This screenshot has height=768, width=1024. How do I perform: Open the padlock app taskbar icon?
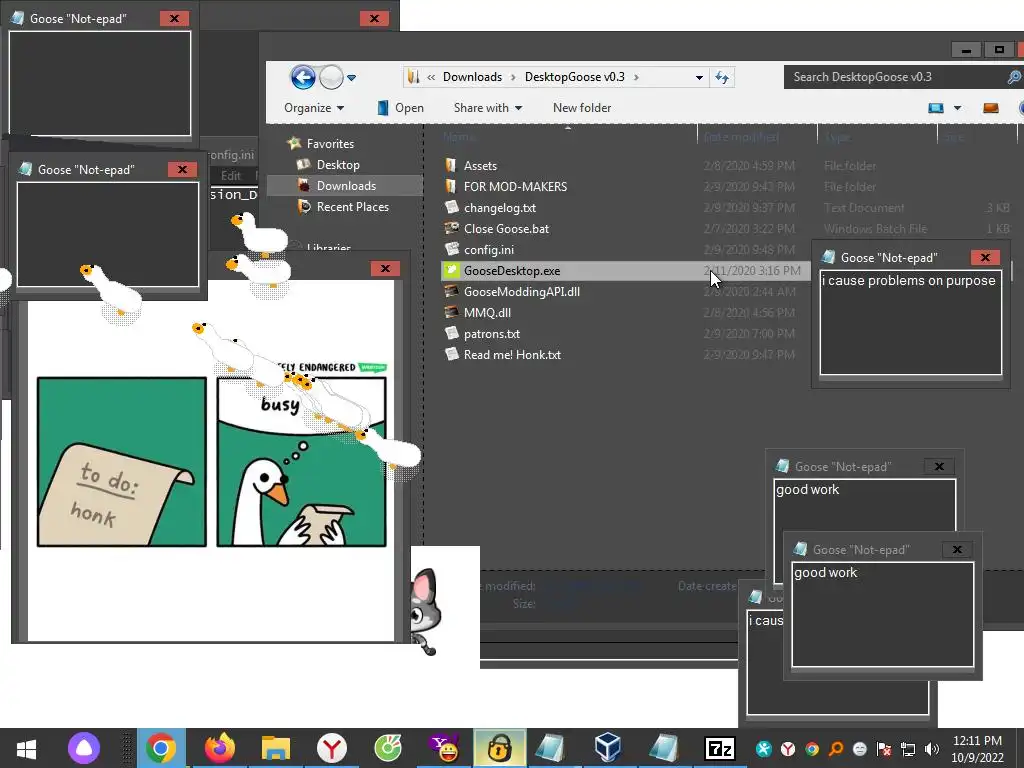pos(500,748)
